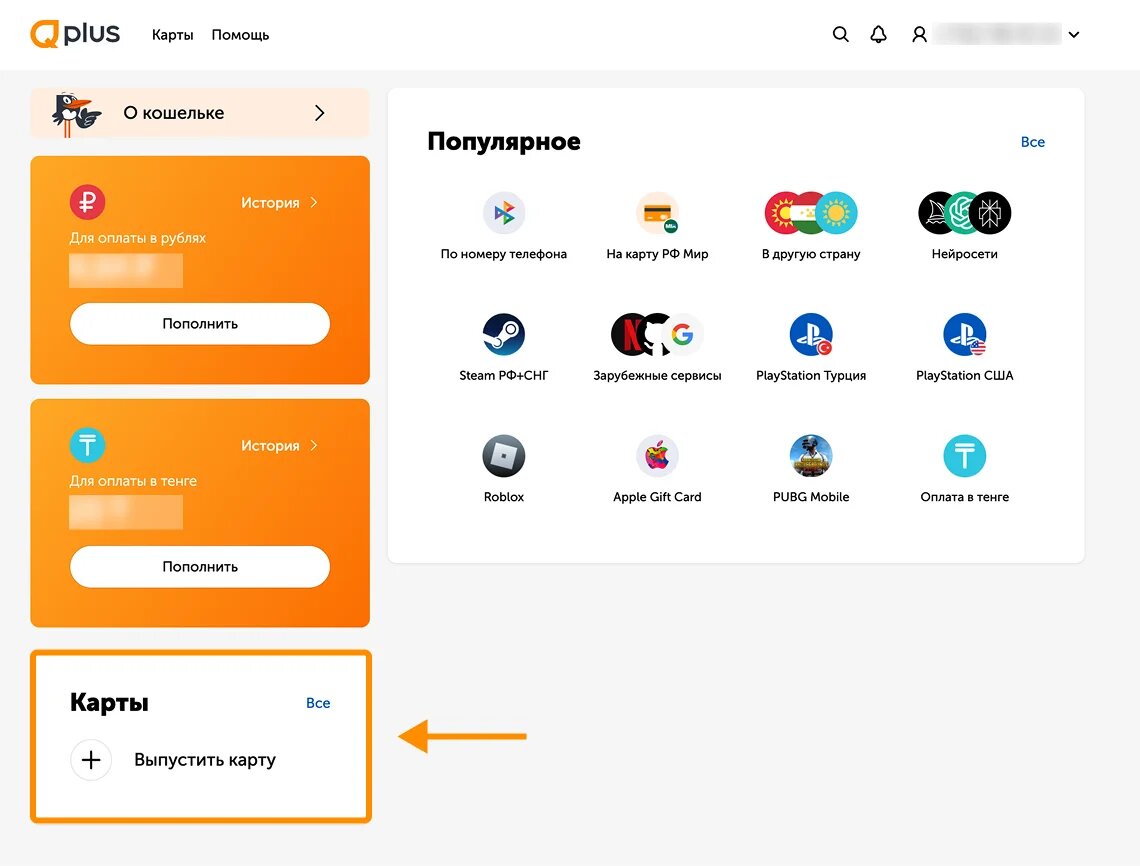Screen dimensions: 1140x866
Task: Click the Qplus logo
Action: 75,33
